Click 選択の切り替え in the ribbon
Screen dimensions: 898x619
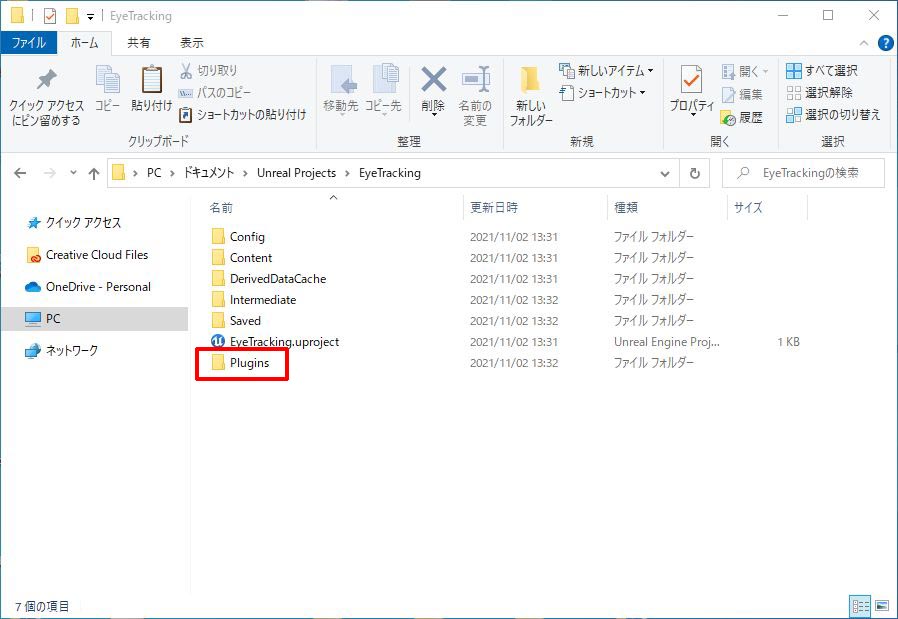pos(833,115)
